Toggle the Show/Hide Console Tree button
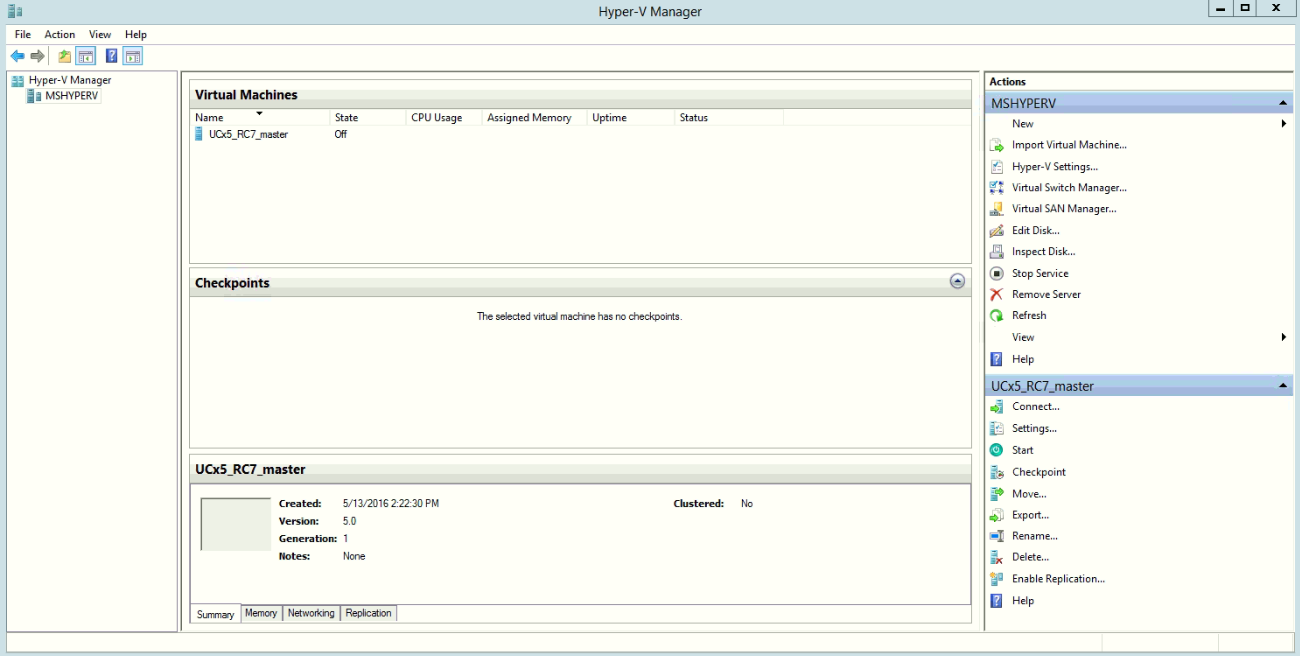The height and width of the screenshot is (656, 1300). click(x=86, y=56)
